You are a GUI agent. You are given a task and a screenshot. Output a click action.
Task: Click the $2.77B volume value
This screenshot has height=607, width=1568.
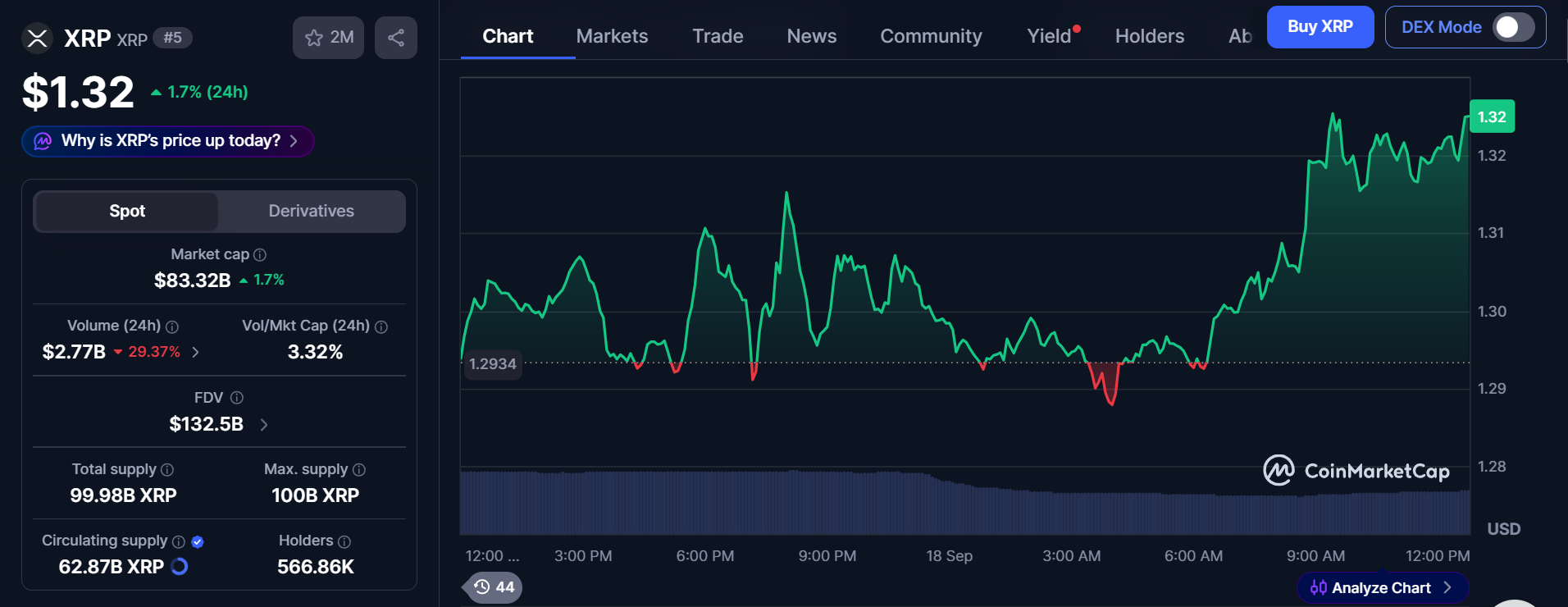point(74,352)
